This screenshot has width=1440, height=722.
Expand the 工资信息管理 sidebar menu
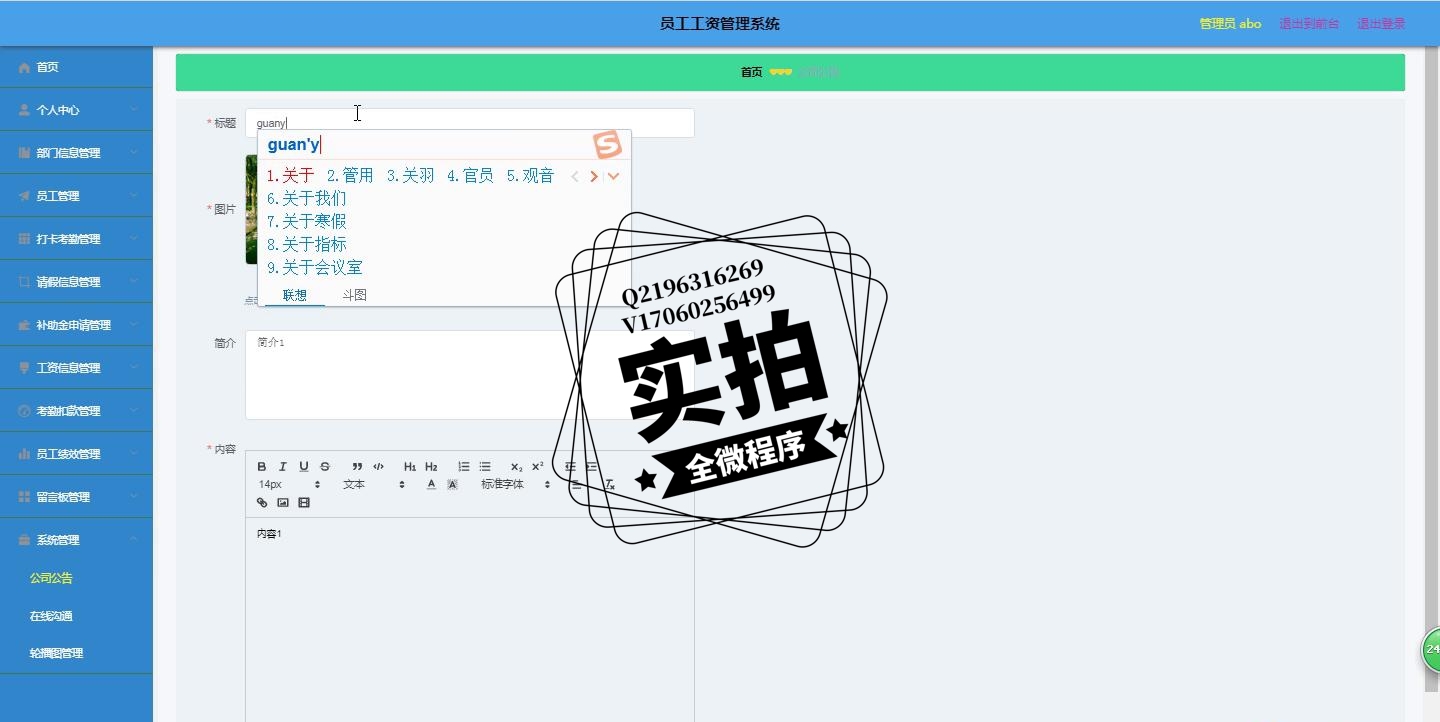[x=76, y=368]
